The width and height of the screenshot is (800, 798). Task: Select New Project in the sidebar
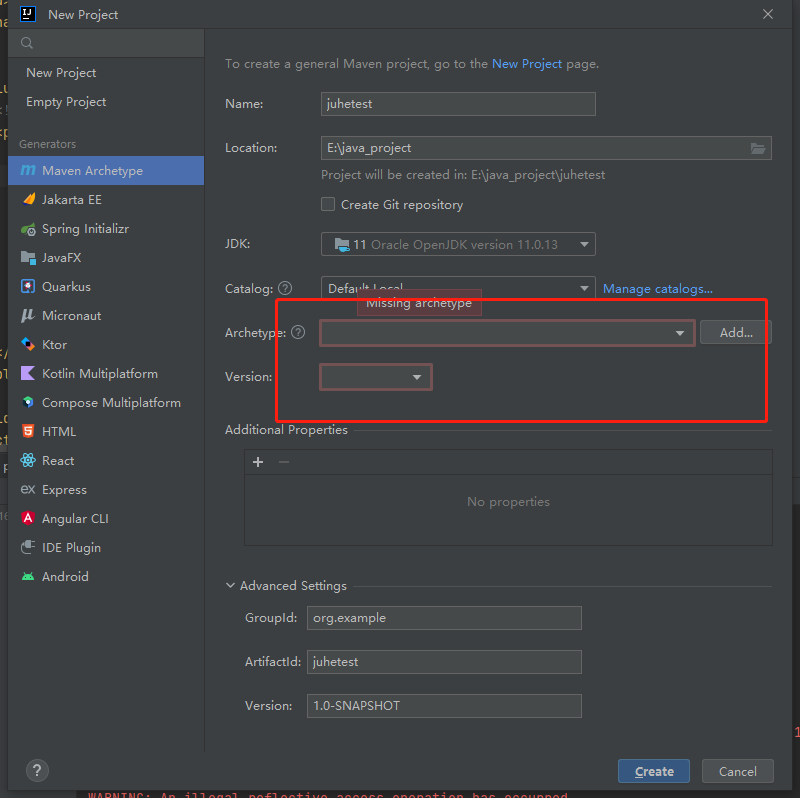61,73
